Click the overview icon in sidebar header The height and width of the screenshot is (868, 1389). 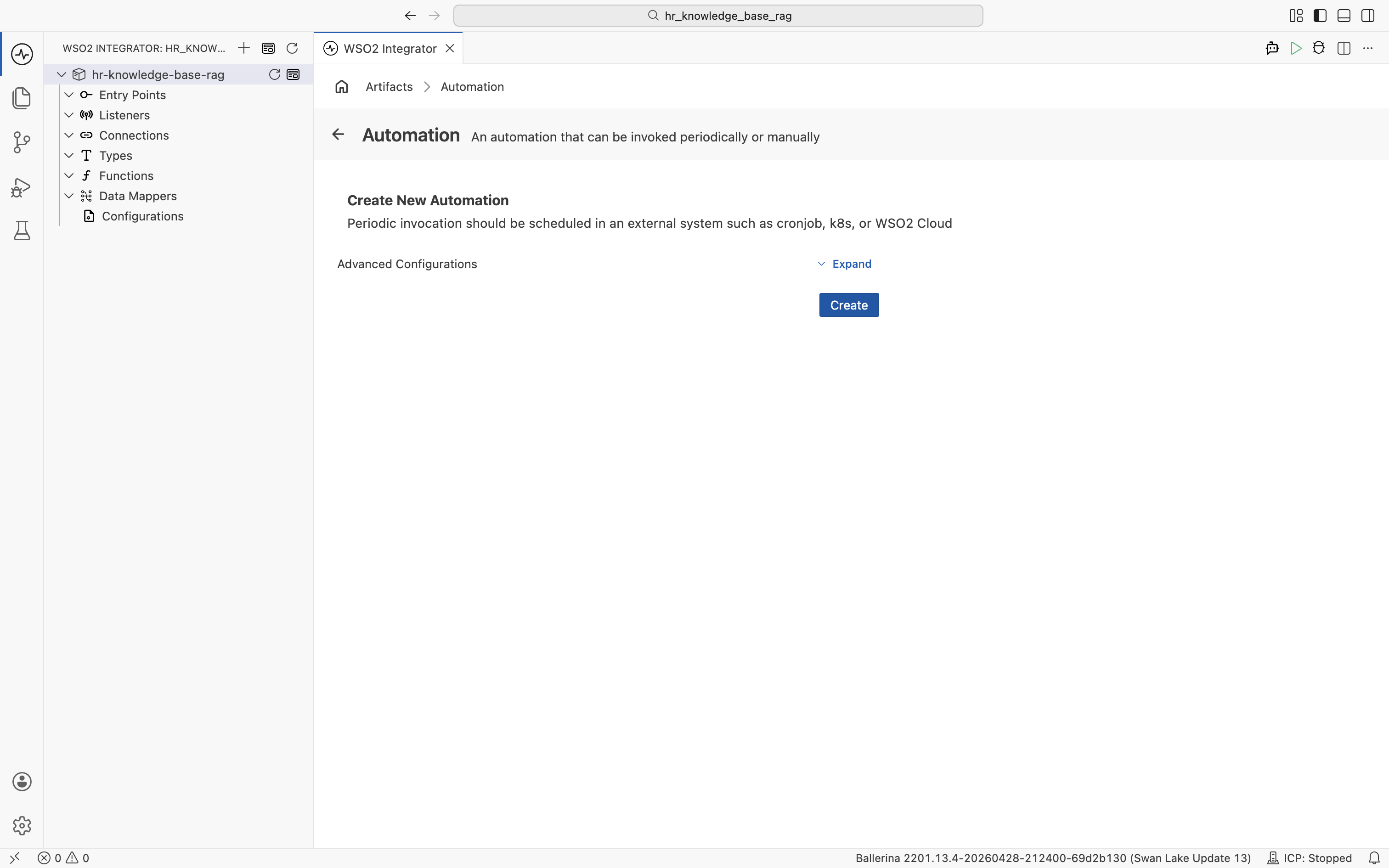268,48
